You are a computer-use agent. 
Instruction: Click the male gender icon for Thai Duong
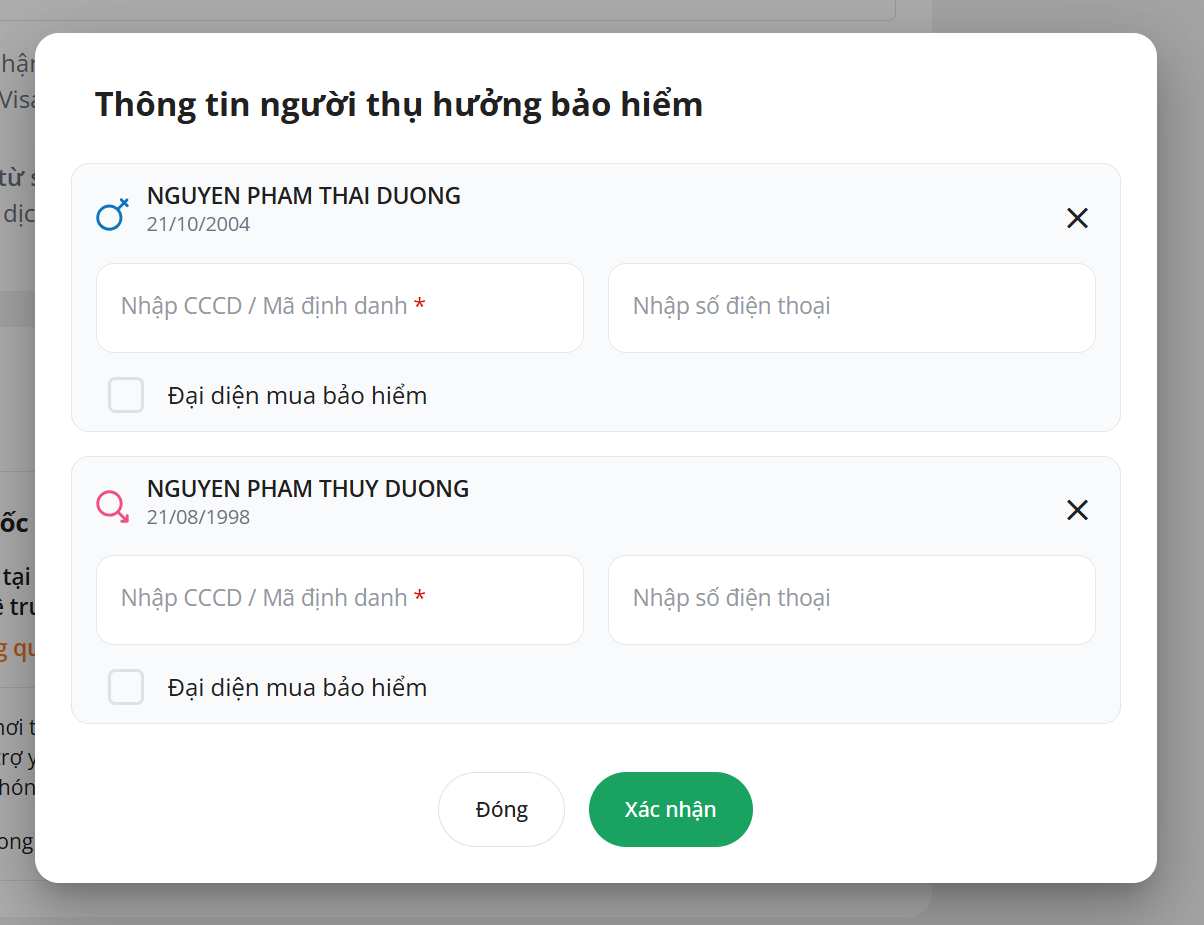(x=112, y=214)
